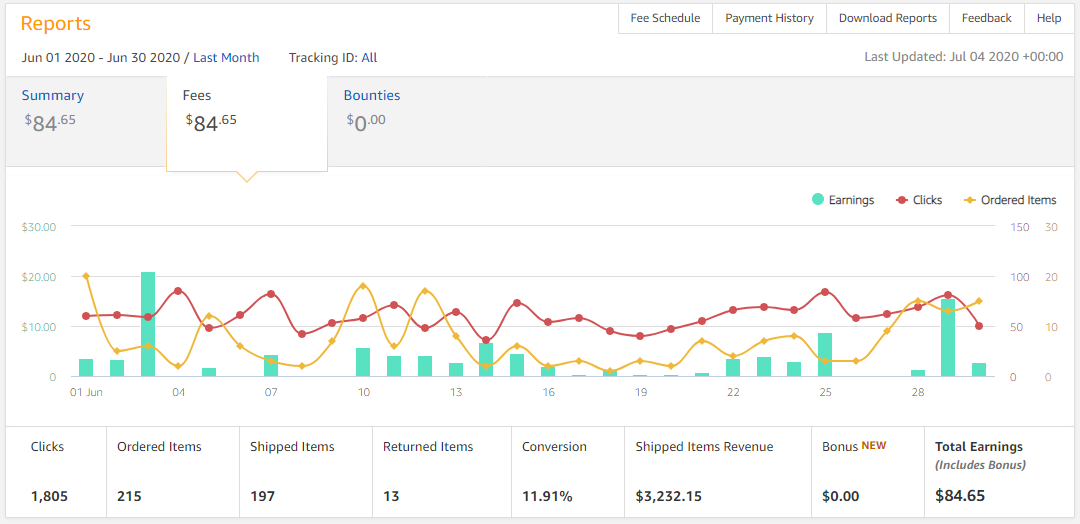
Task: Click the red Clicks legend marker
Action: click(901, 200)
